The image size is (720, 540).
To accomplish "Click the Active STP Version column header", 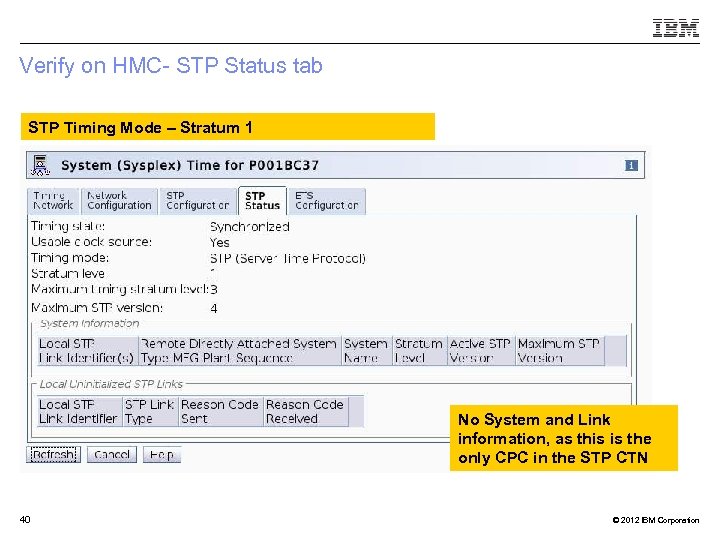I will pyautogui.click(x=481, y=351).
